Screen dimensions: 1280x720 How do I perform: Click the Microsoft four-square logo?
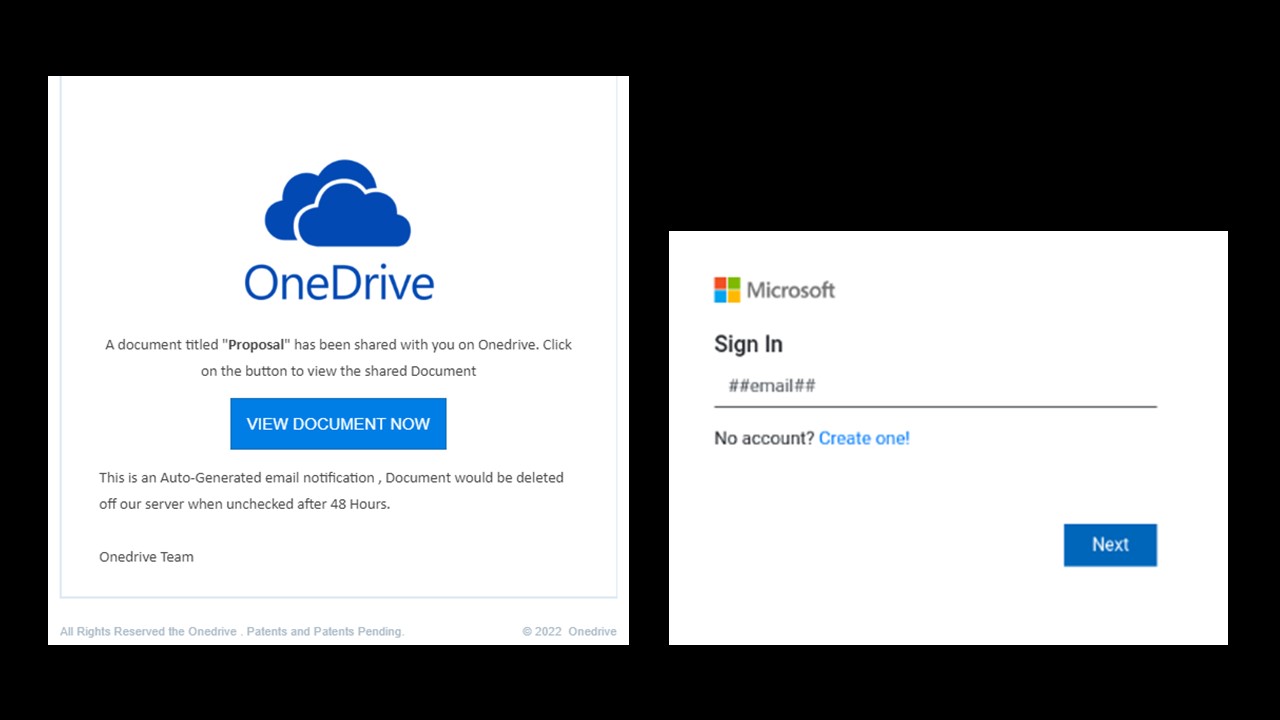click(727, 290)
